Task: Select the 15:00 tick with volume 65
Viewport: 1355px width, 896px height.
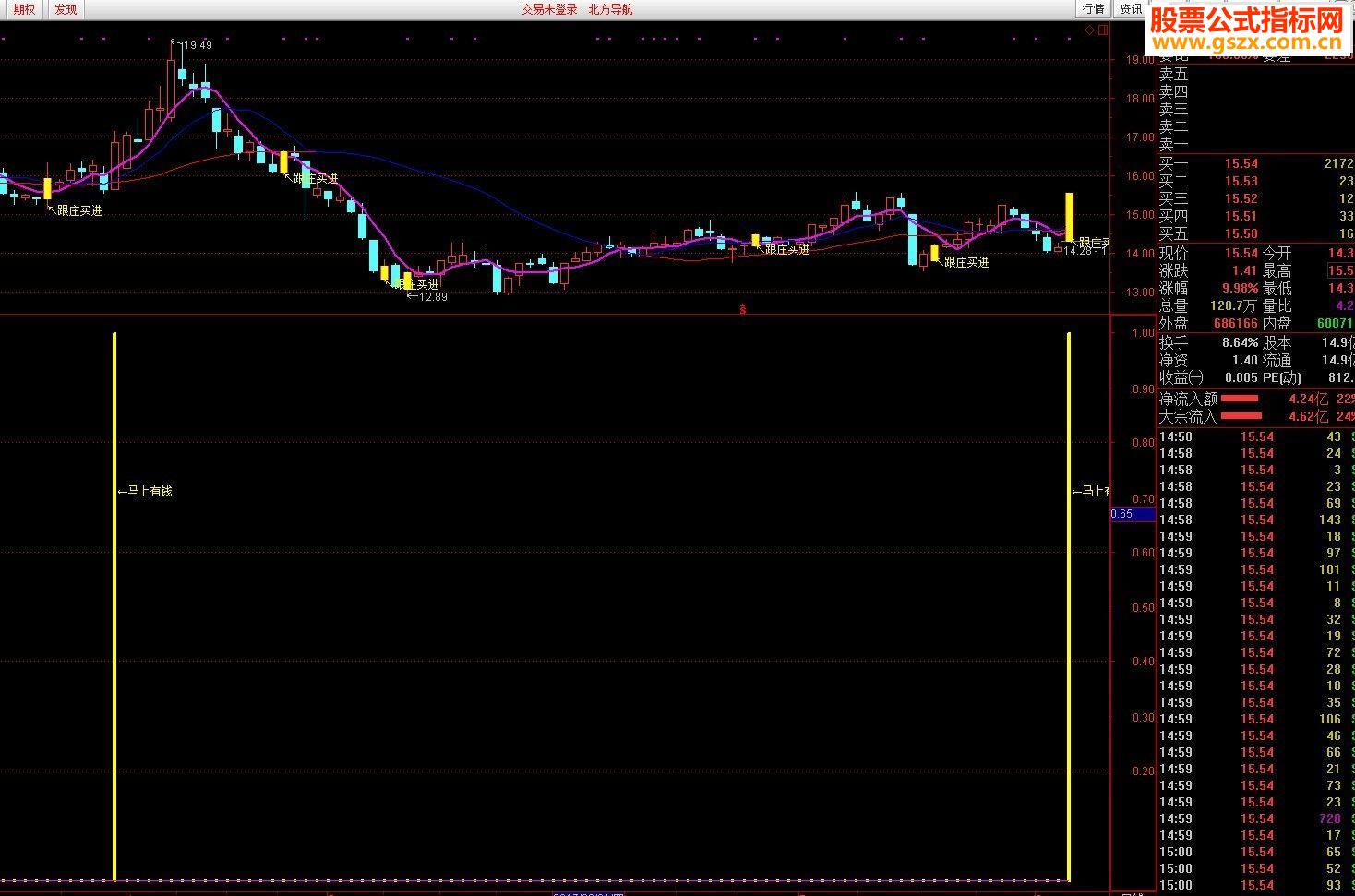Action: (x=1256, y=852)
